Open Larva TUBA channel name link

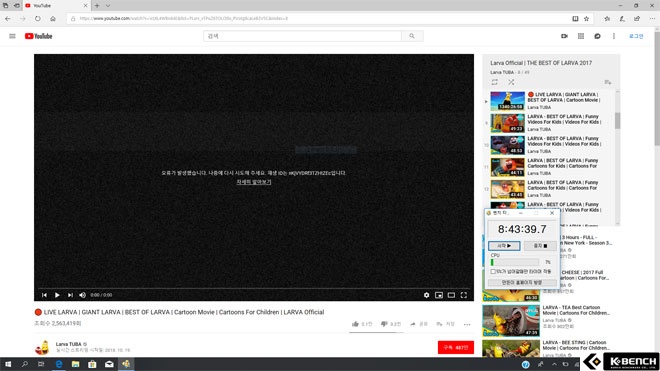coord(68,344)
